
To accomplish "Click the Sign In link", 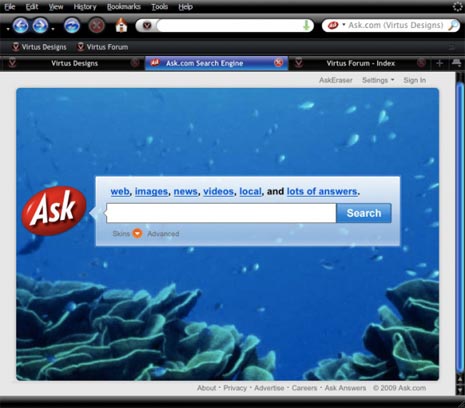I will tap(415, 80).
